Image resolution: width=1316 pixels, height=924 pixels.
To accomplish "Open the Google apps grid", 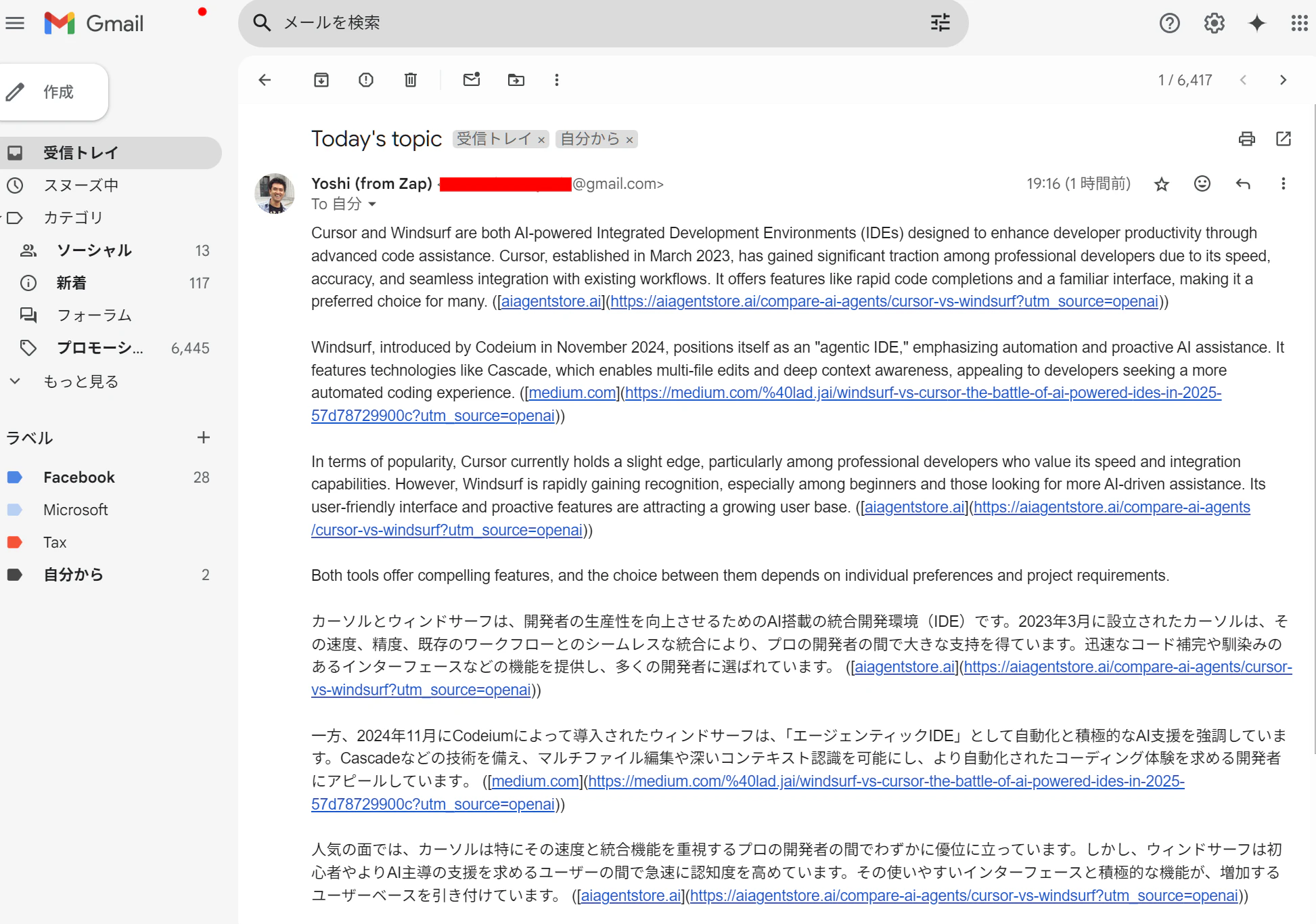I will (1299, 23).
